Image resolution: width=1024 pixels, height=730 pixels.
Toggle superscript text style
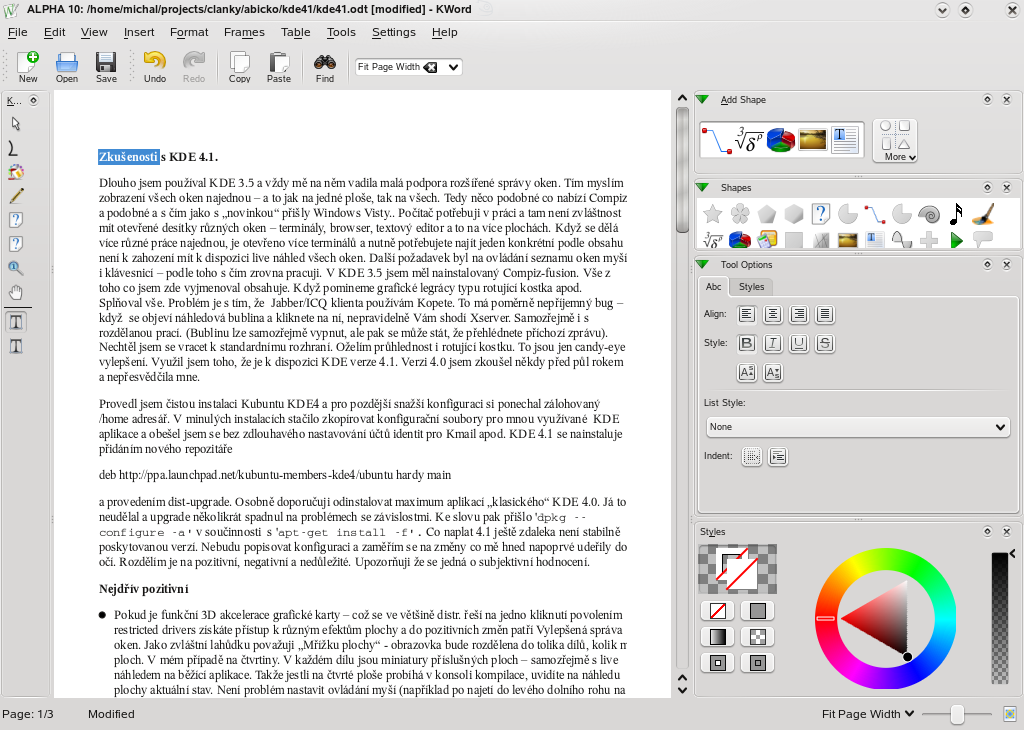(746, 372)
